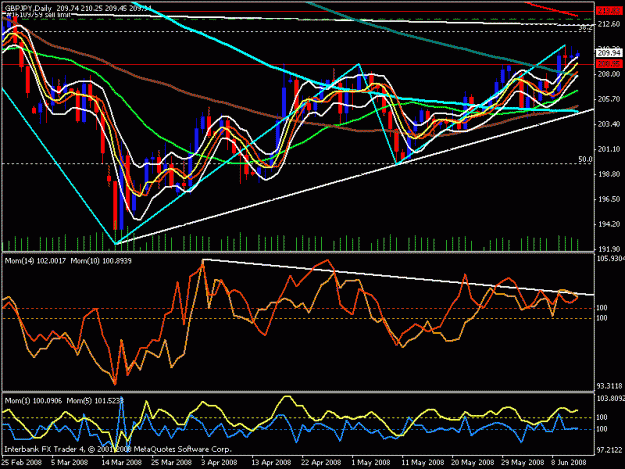Viewport: 625px width, 469px height.
Task: Click the 196.50 price scale label
Action: coord(609,199)
